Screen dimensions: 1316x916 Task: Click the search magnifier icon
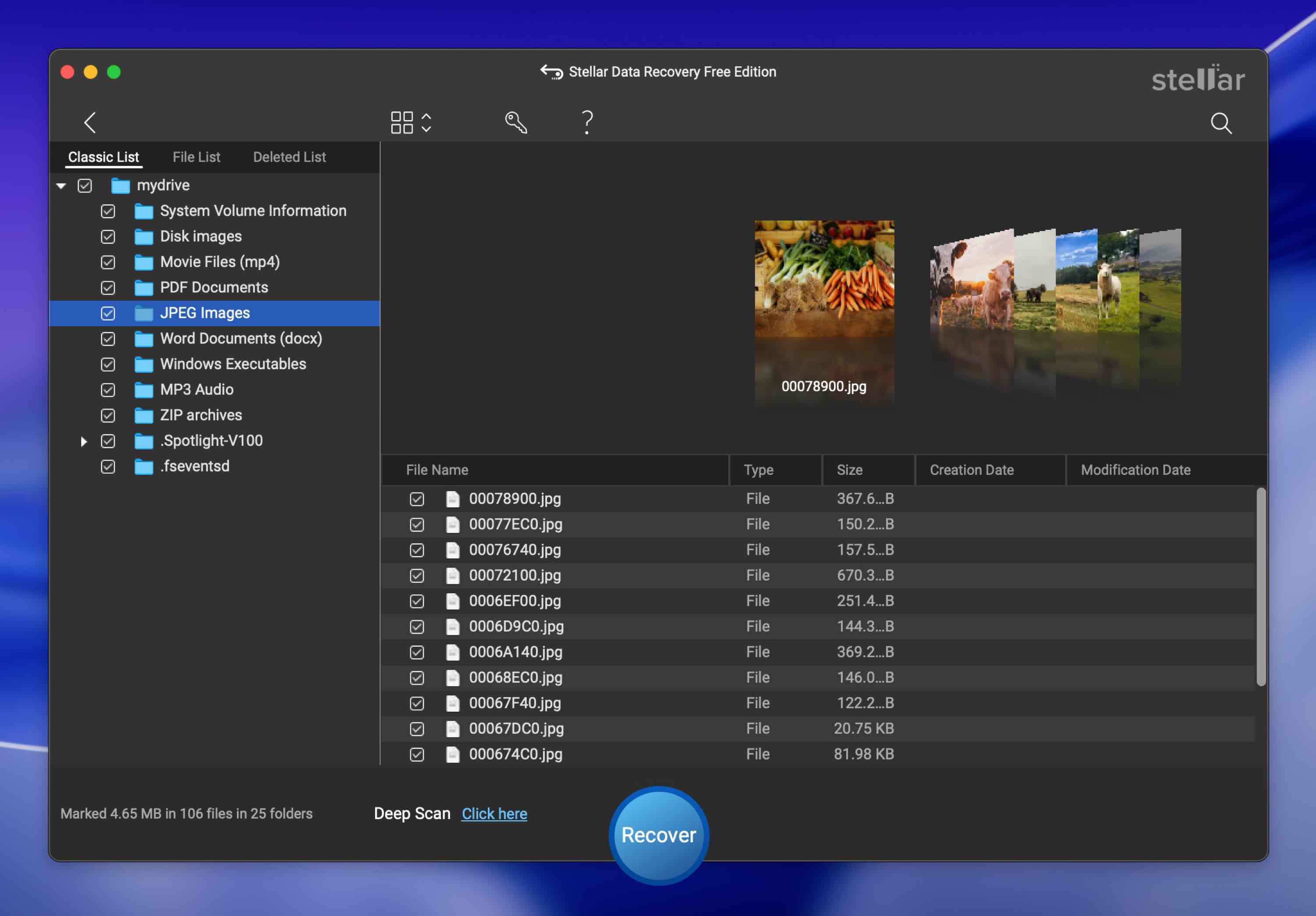click(1221, 123)
